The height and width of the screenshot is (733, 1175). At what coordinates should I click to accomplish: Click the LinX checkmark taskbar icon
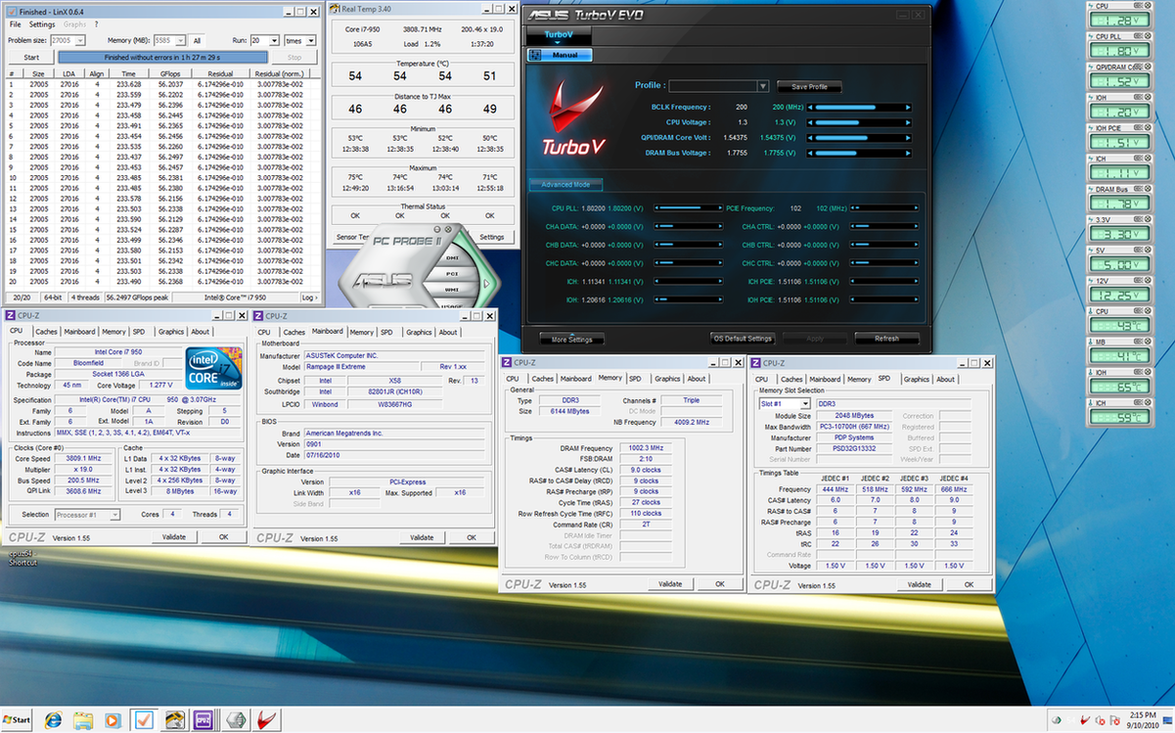click(x=143, y=720)
